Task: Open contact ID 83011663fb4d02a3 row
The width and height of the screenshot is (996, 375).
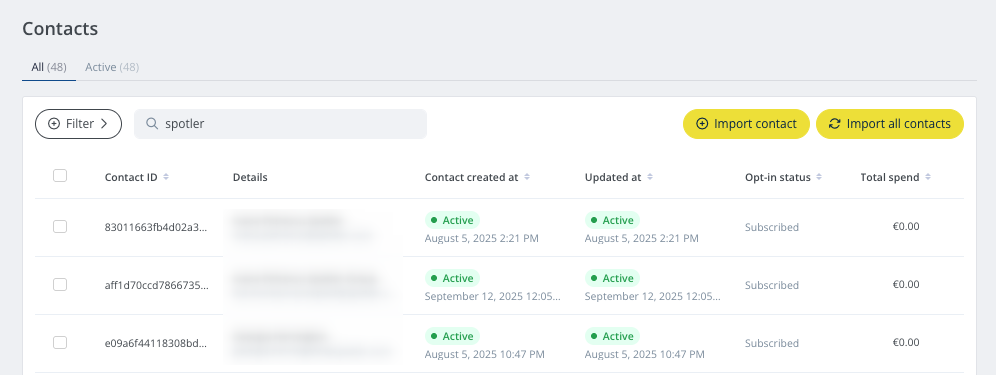Action: [x=499, y=228]
